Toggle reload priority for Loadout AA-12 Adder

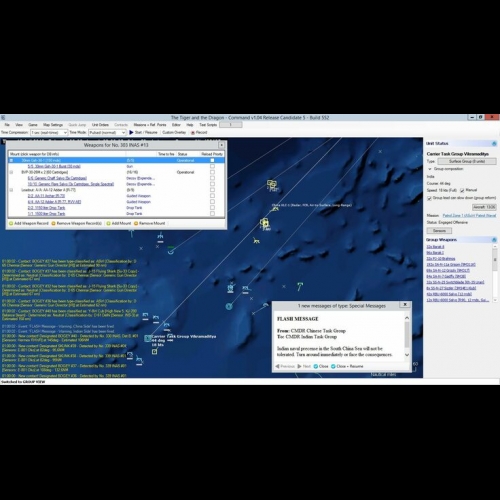click(x=212, y=190)
